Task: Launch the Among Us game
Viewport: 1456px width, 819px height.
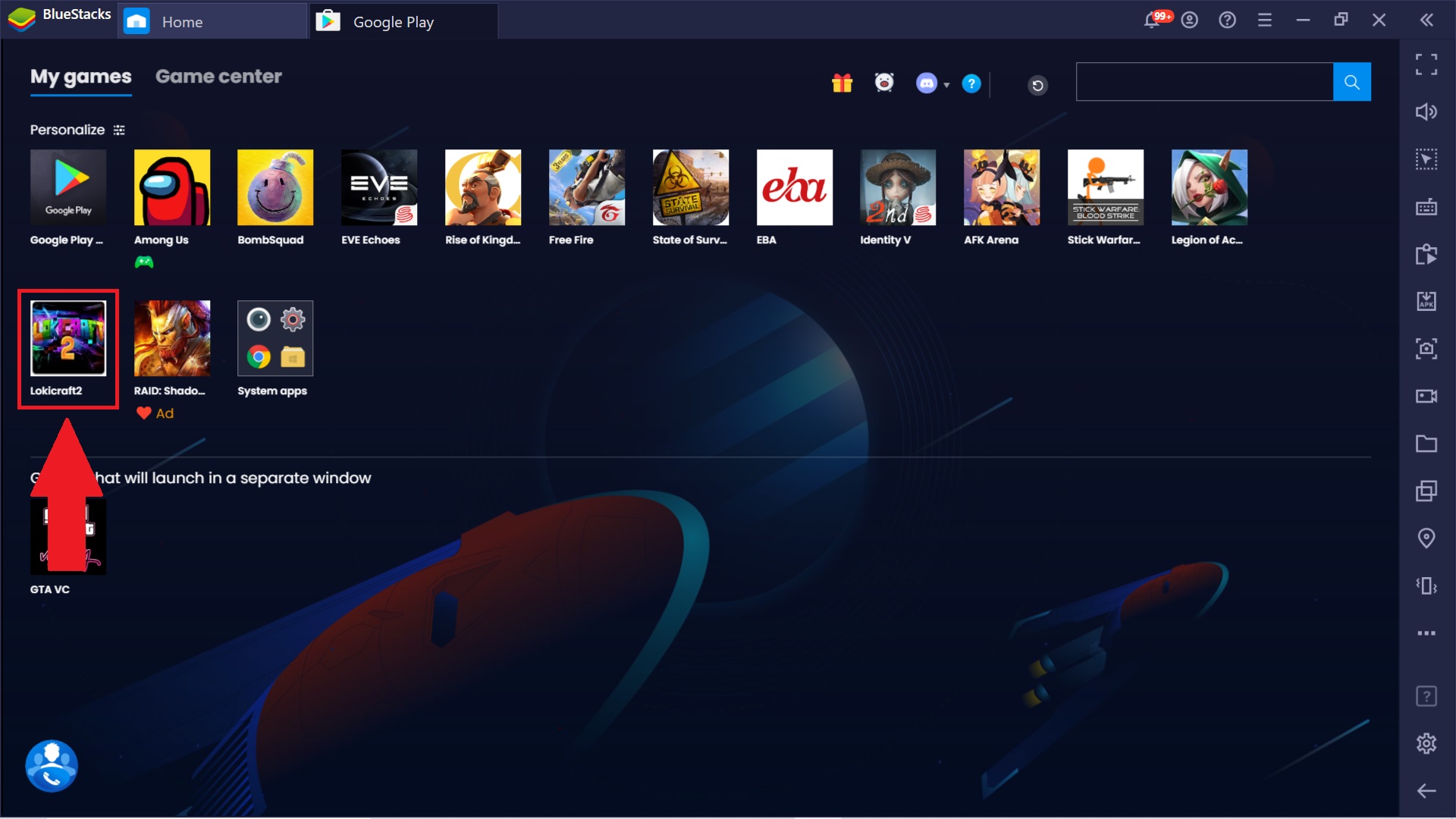Action: 172,187
